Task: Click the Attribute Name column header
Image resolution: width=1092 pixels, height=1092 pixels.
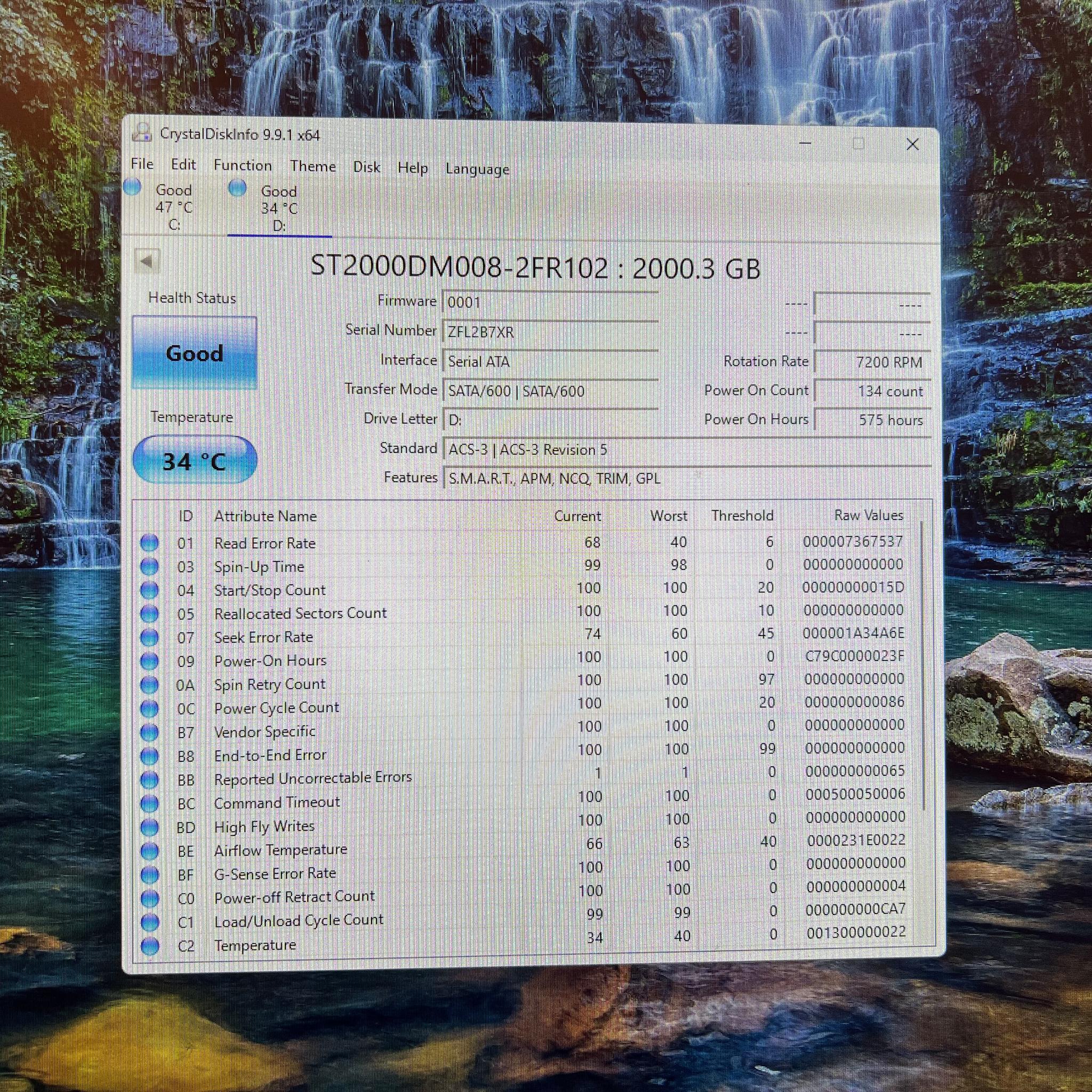Action: 265,516
